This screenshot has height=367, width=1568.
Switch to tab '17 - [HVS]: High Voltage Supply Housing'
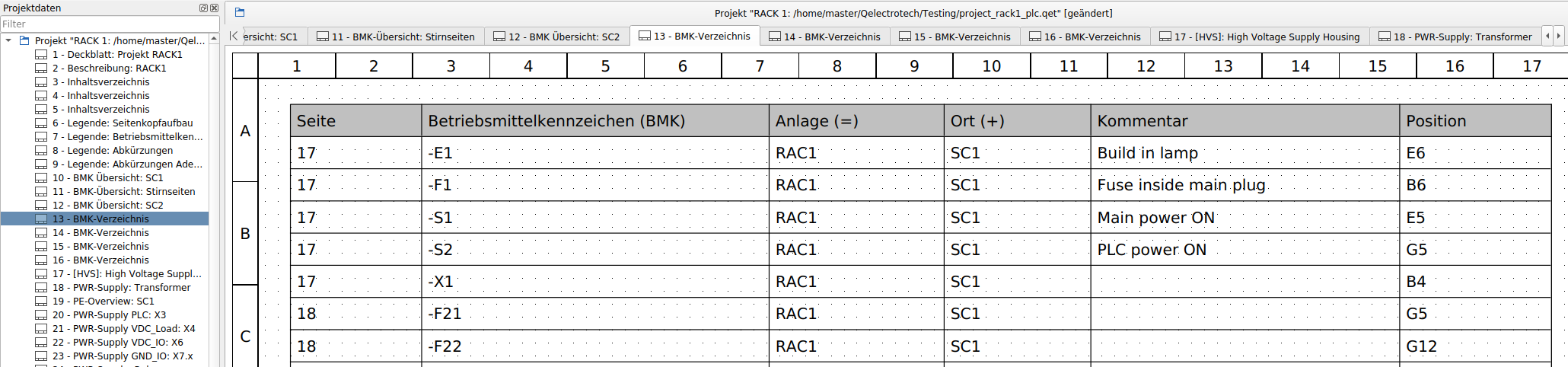click(x=1259, y=37)
